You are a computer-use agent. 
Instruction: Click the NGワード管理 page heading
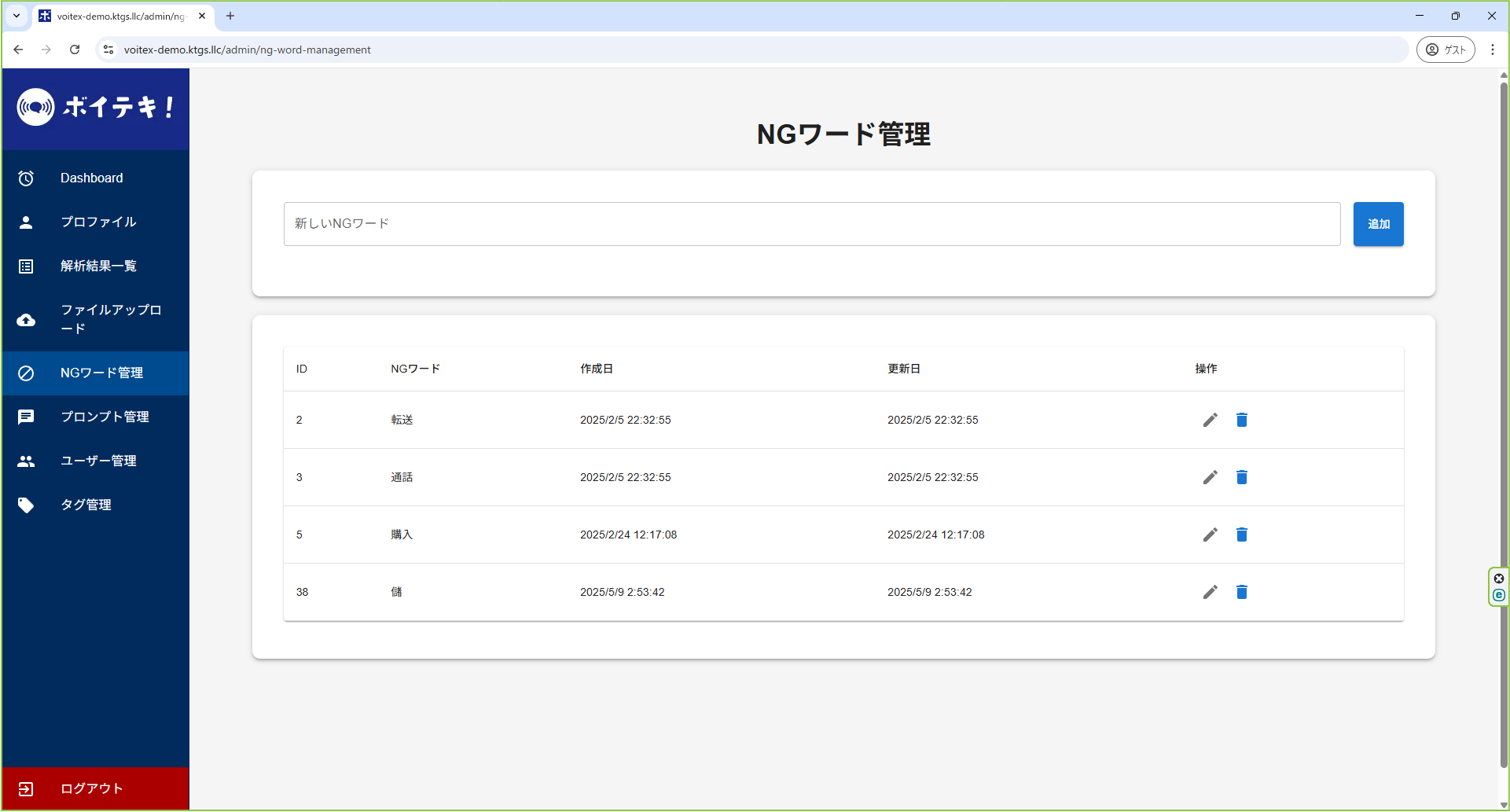(843, 134)
